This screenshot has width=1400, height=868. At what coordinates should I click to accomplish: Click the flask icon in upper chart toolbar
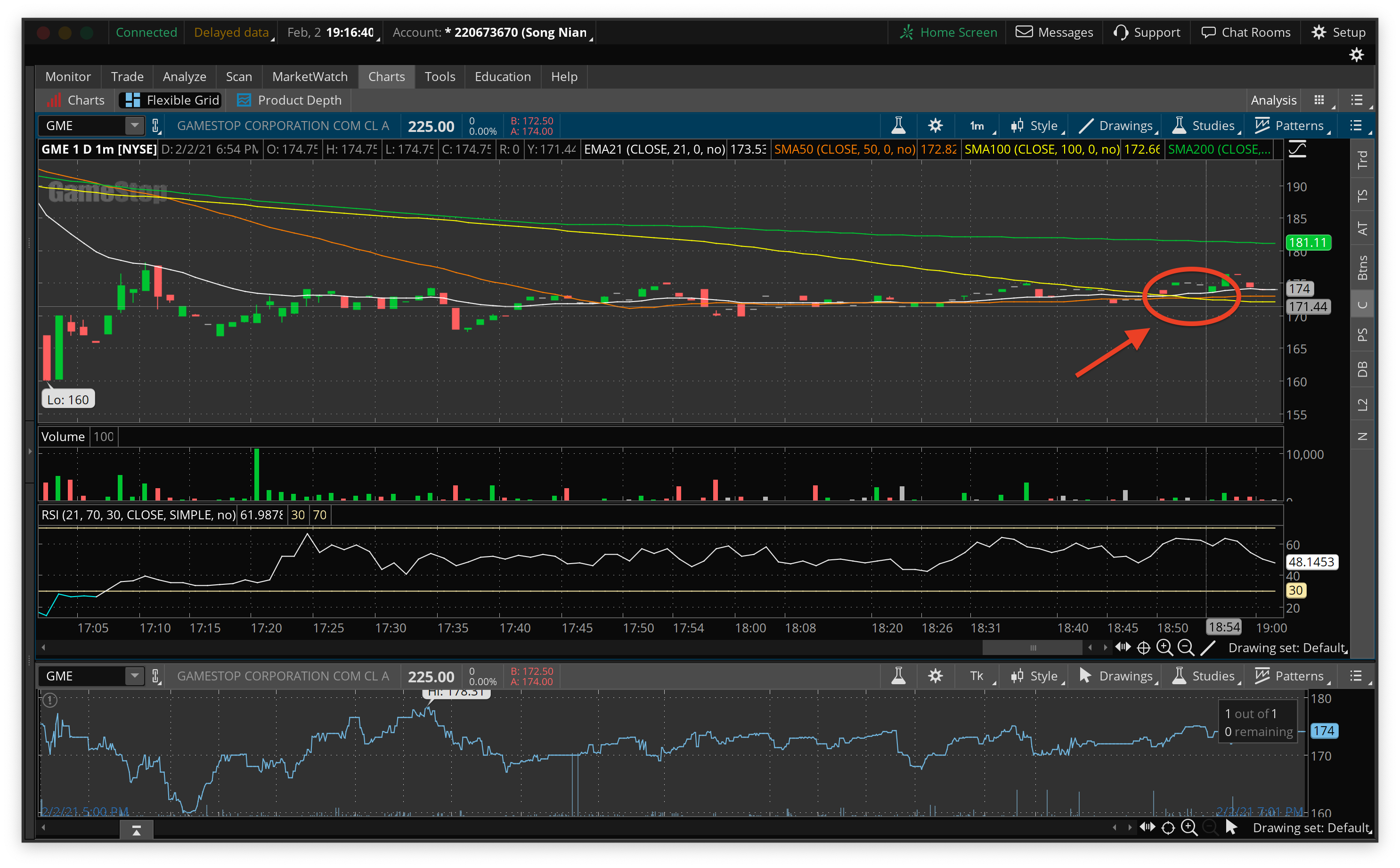coord(898,126)
